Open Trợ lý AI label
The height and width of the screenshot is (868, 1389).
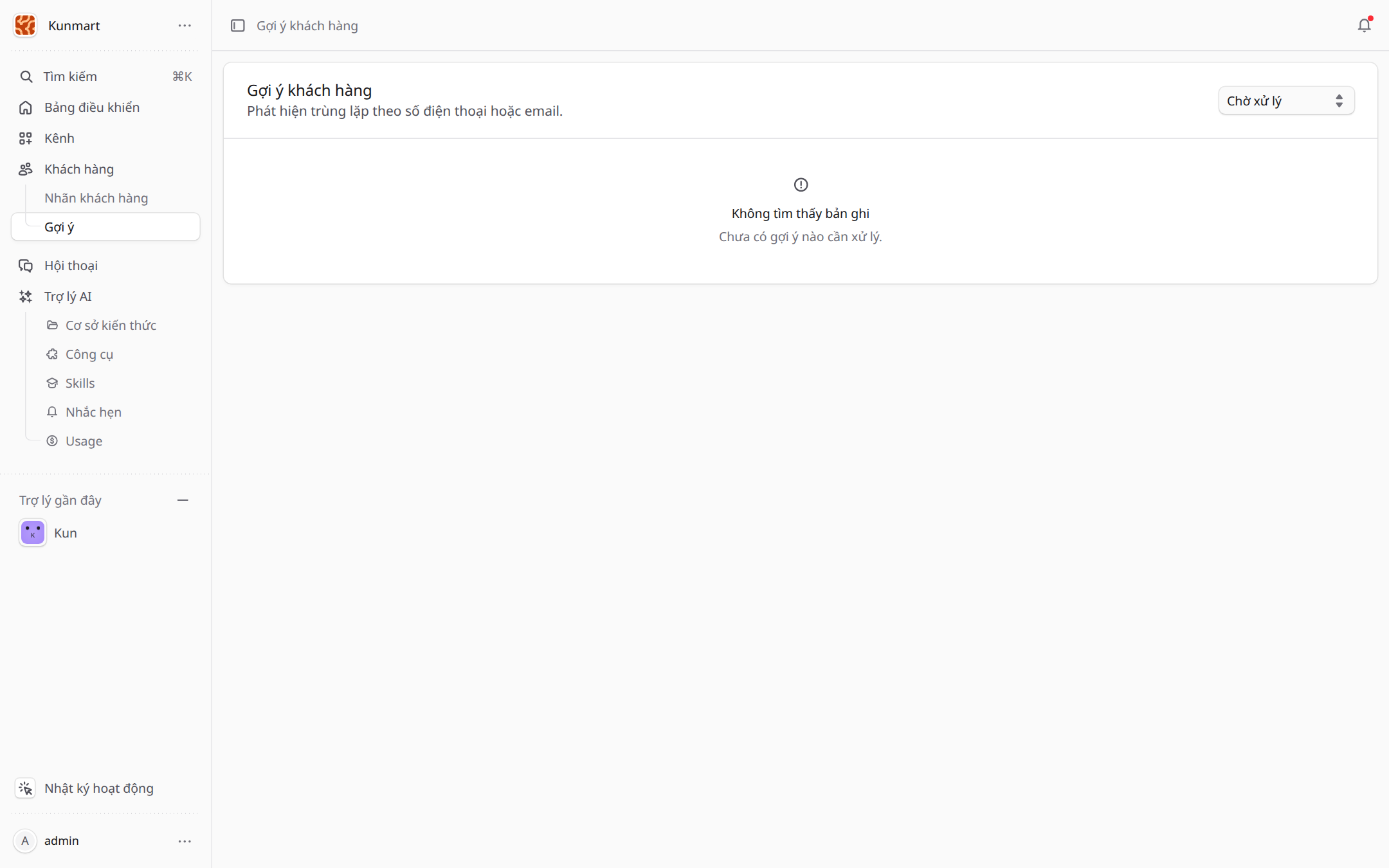point(68,296)
